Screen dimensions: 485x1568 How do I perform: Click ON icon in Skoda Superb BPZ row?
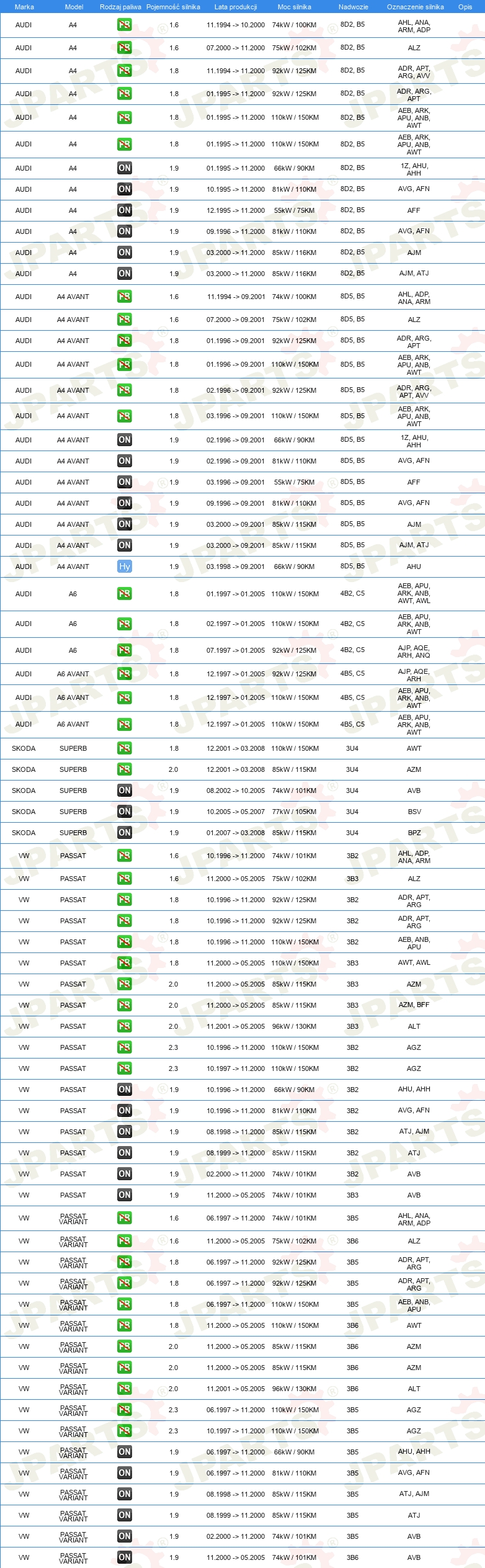coord(125,833)
